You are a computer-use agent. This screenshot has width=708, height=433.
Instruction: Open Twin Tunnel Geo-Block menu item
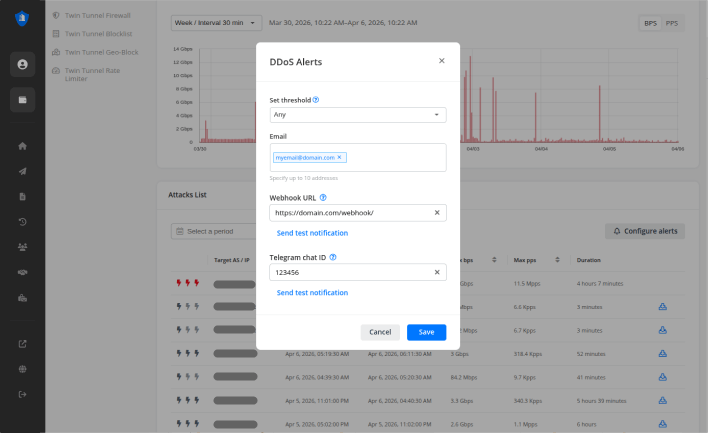[103, 51]
